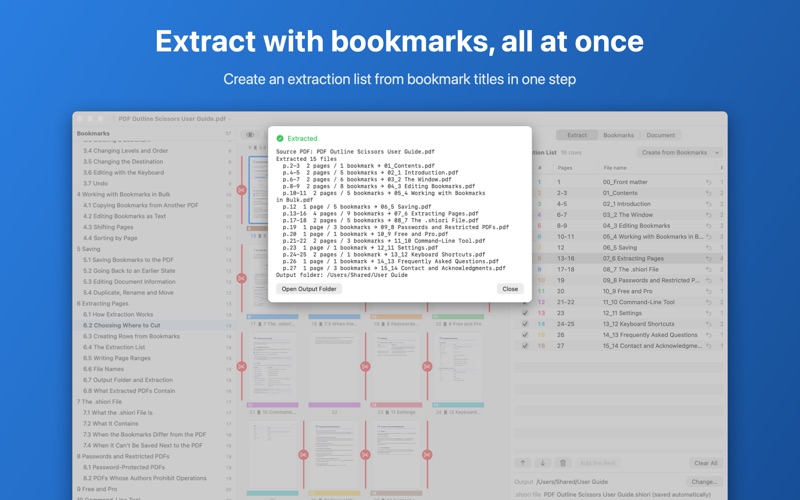Image resolution: width=800 pixels, height=500 pixels.
Task: Select page 23 thumbnail labeled 11 Settings
Action: pyautogui.click(x=396, y=366)
